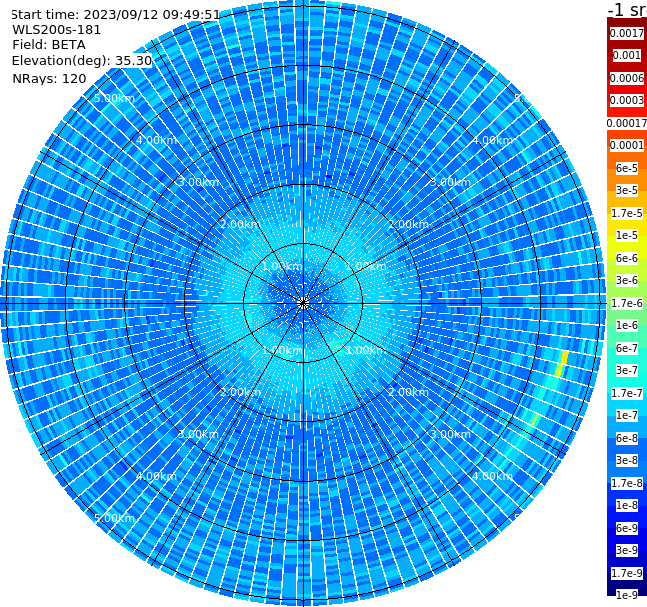Click the 1.7e-8 colorbar label

tap(627, 483)
